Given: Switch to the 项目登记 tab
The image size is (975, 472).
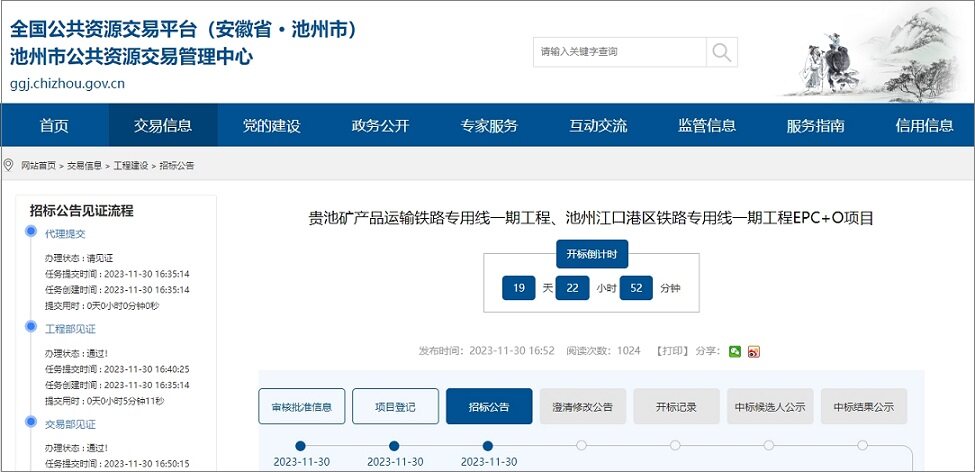Looking at the screenshot, I should [x=395, y=407].
